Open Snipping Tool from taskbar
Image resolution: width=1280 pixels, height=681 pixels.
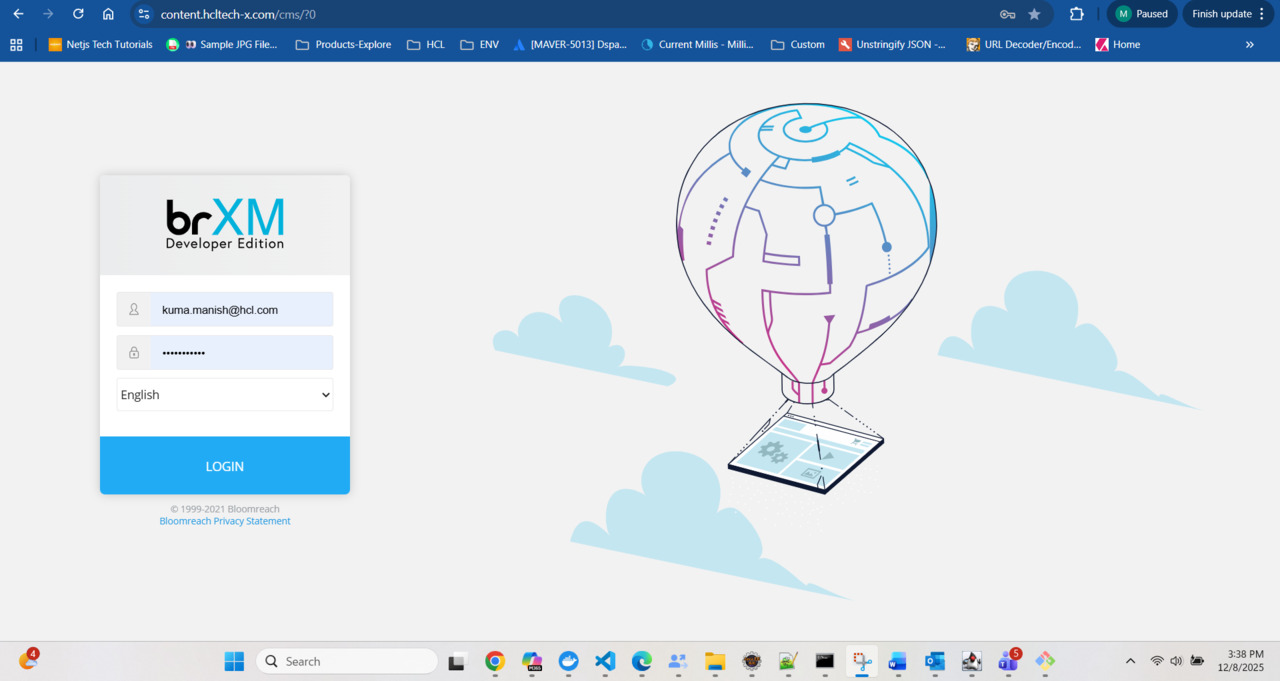(x=862, y=661)
